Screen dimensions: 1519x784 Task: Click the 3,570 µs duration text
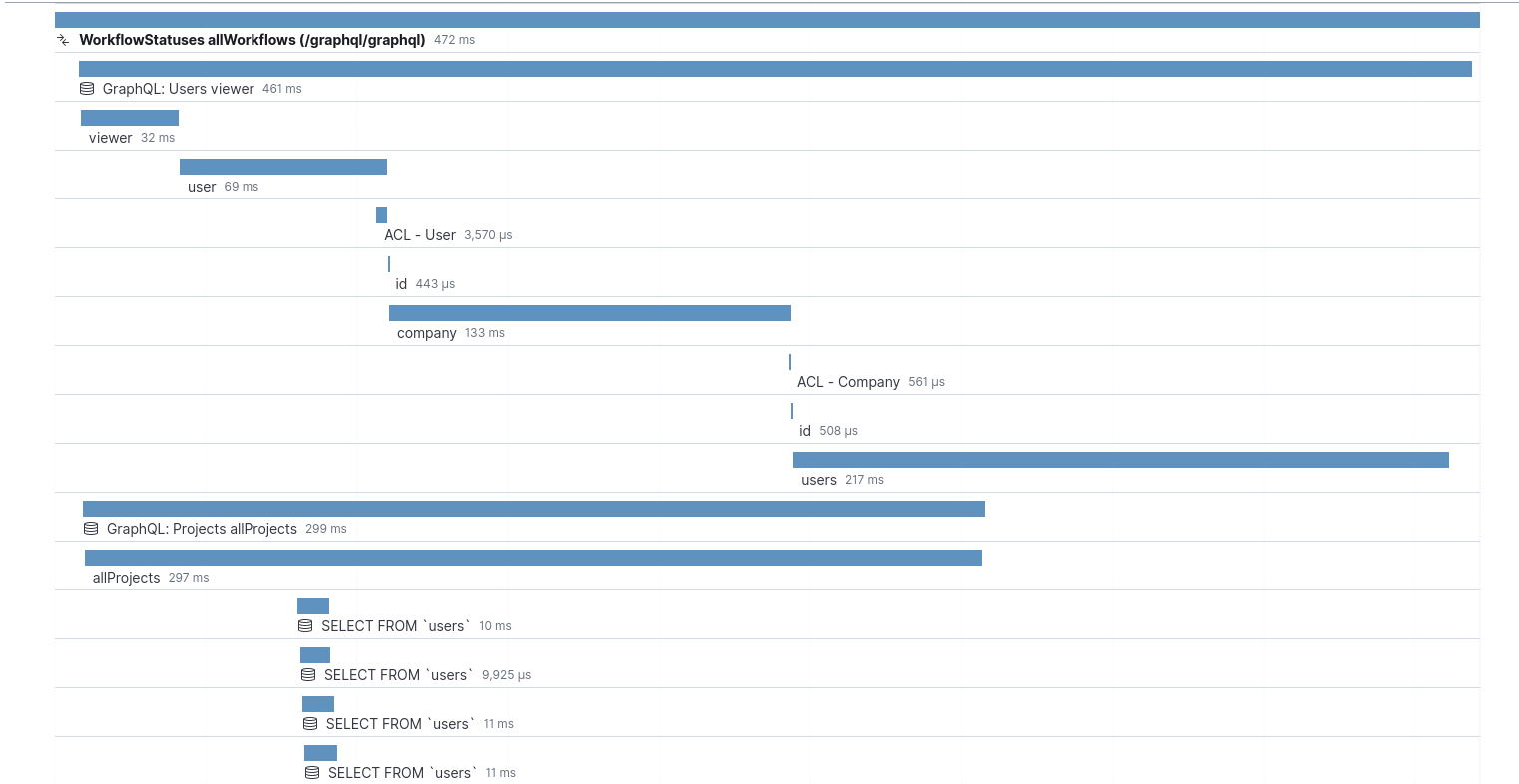click(x=488, y=235)
